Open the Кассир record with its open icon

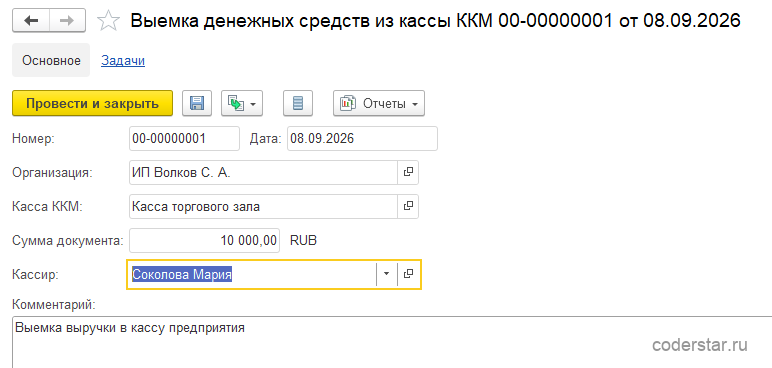click(408, 274)
